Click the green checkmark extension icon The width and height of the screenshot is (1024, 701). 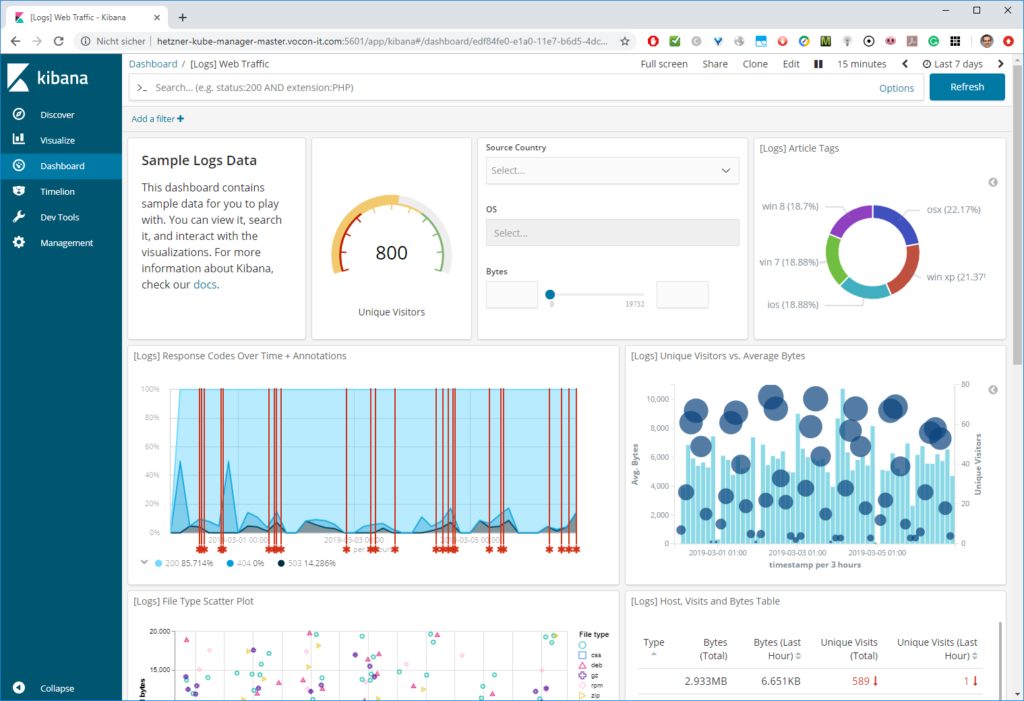(675, 41)
